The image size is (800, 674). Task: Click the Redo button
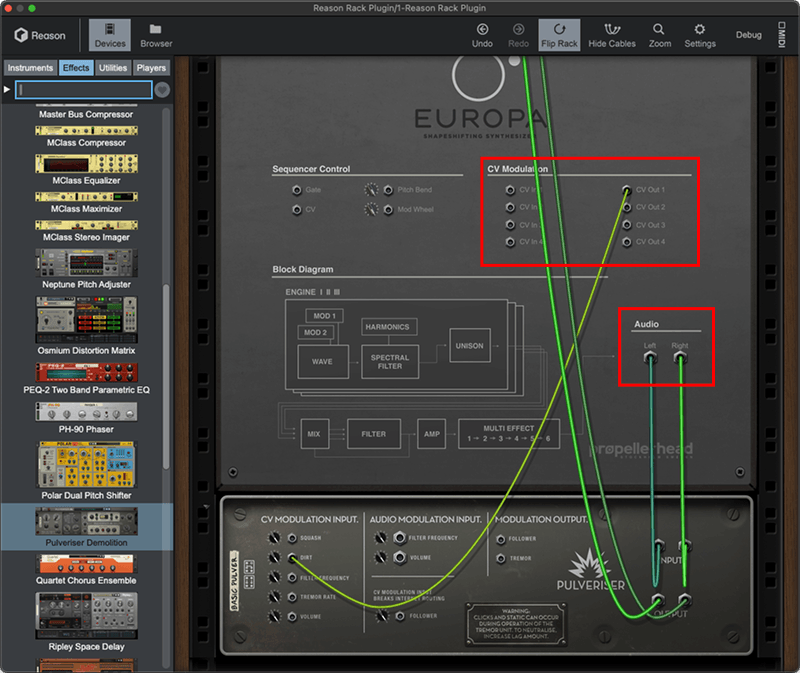pos(518,35)
